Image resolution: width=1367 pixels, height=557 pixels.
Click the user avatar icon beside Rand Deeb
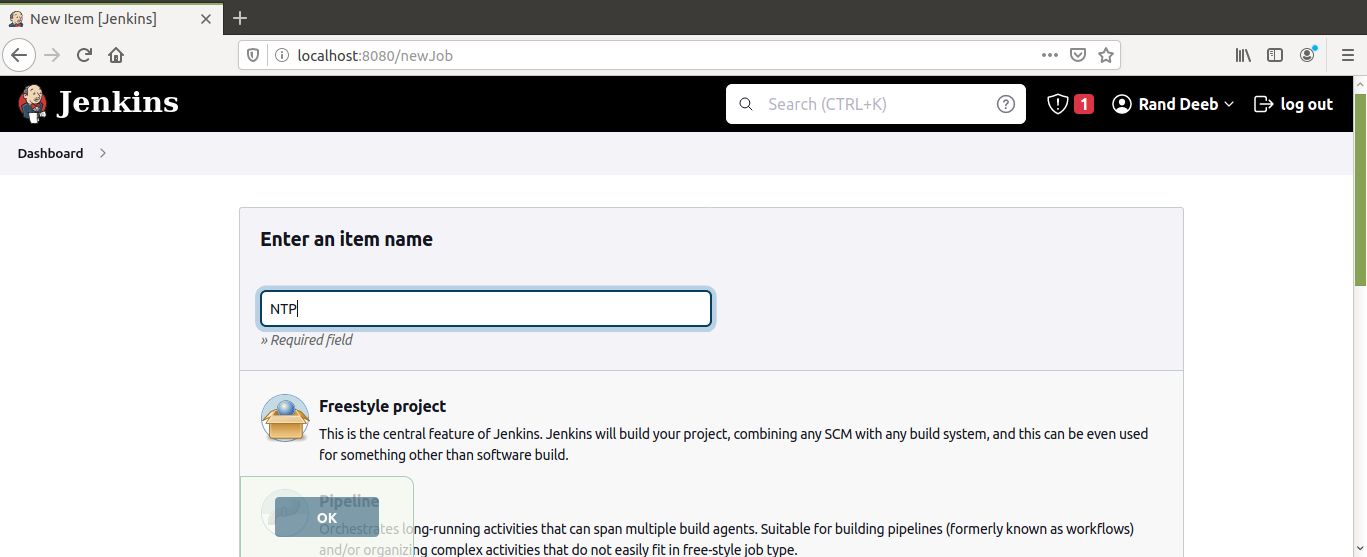click(x=1122, y=104)
